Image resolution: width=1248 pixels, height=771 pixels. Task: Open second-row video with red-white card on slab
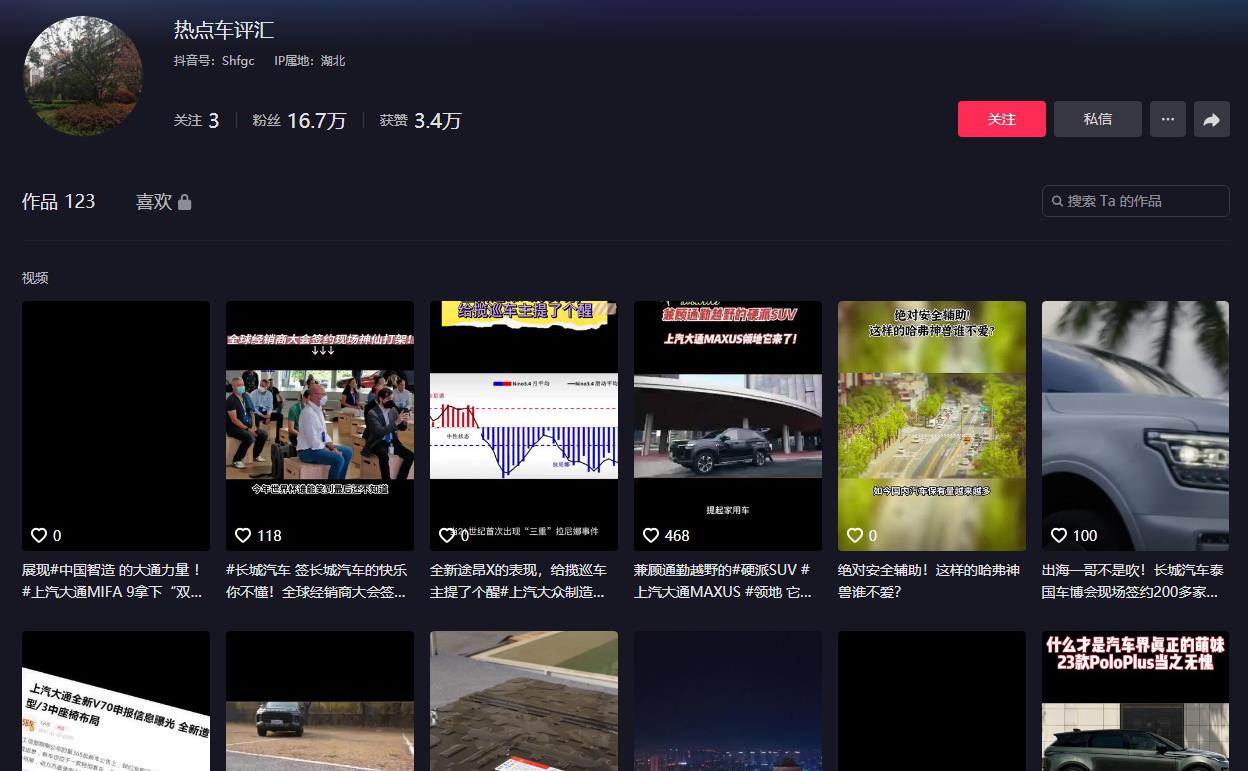(x=524, y=701)
